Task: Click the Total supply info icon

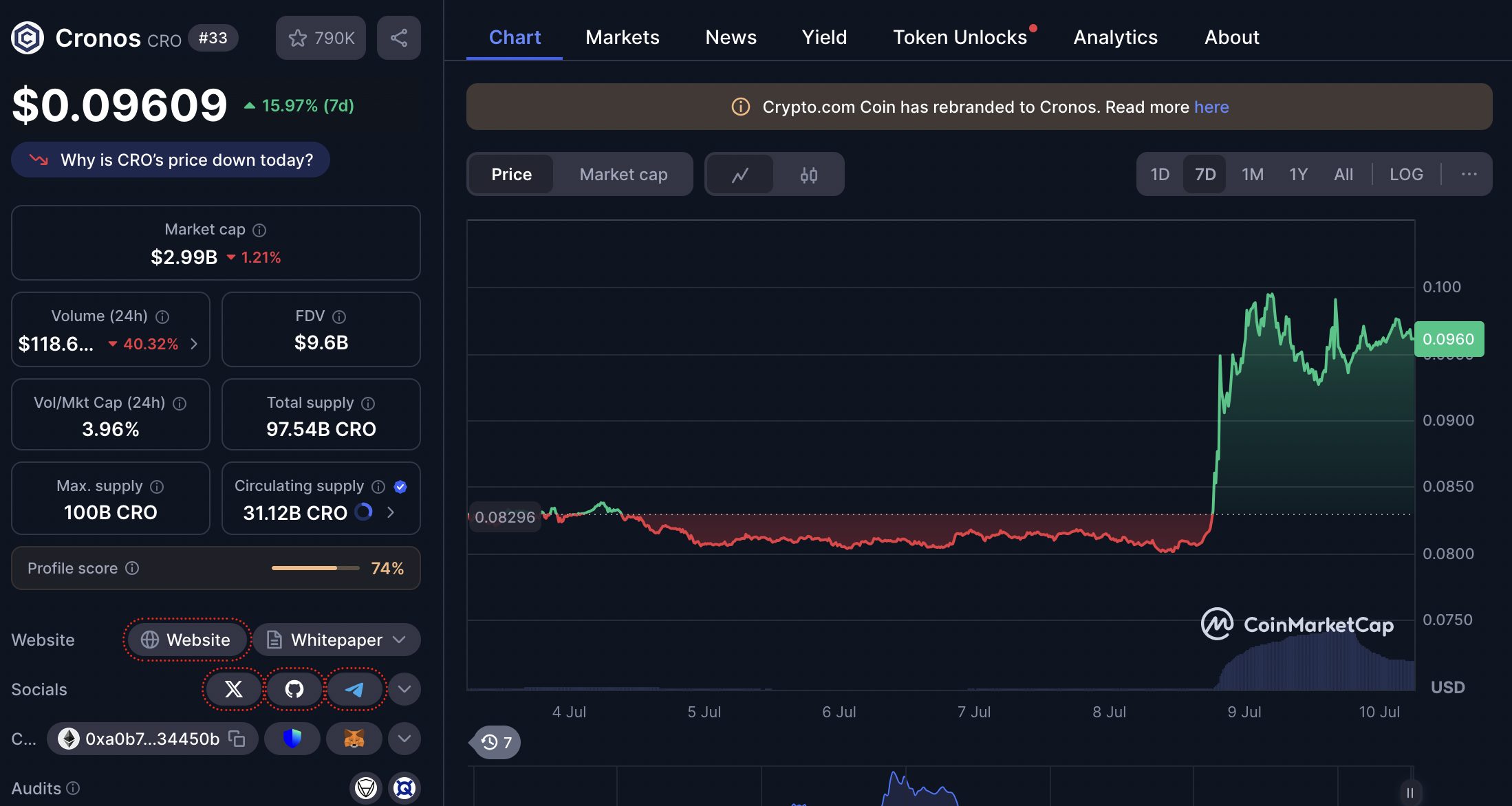Action: tap(368, 404)
